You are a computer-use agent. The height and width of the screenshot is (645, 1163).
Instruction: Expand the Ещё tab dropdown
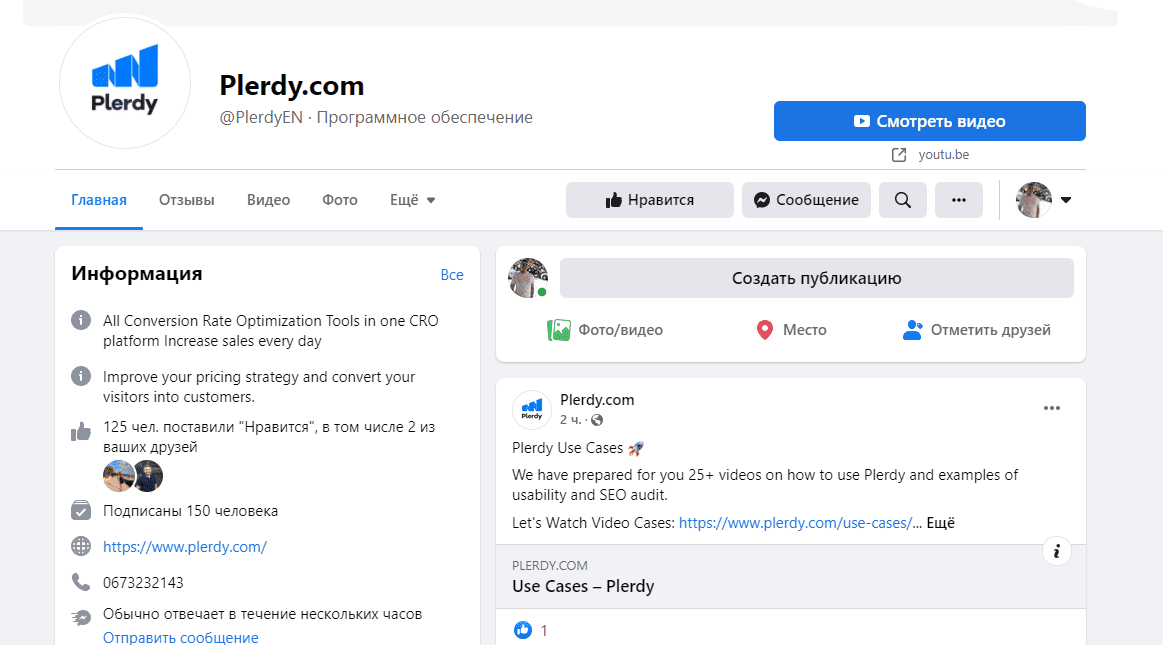click(x=412, y=200)
